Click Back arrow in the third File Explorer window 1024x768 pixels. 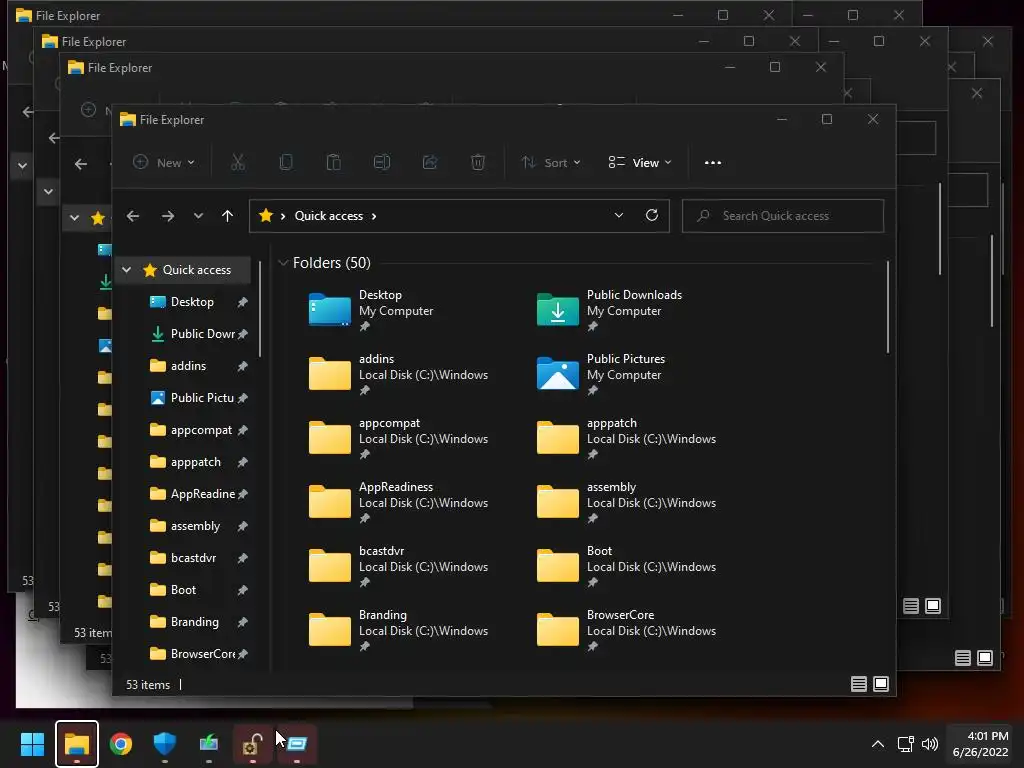80,164
